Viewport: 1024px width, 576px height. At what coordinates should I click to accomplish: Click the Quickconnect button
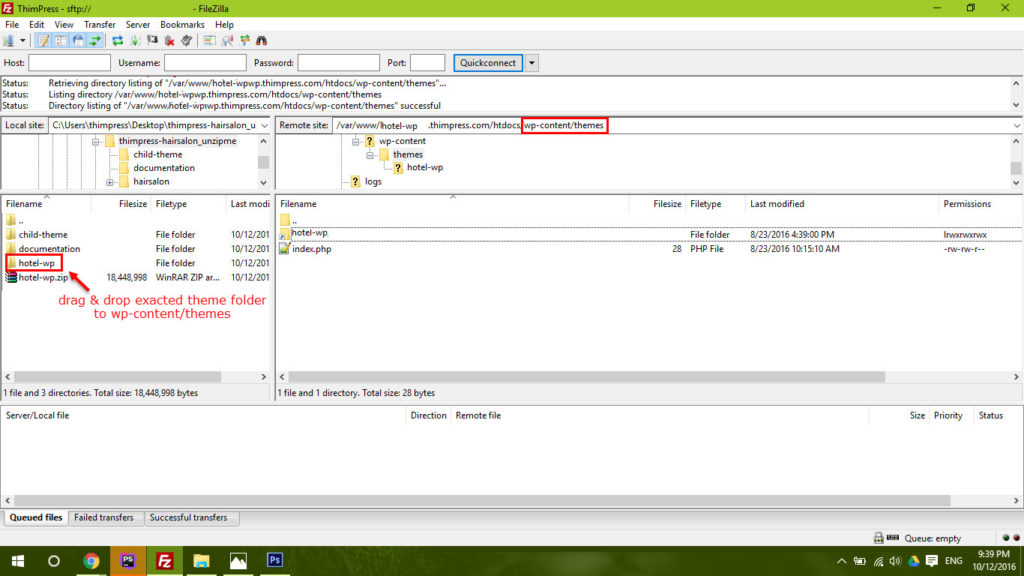tap(487, 62)
